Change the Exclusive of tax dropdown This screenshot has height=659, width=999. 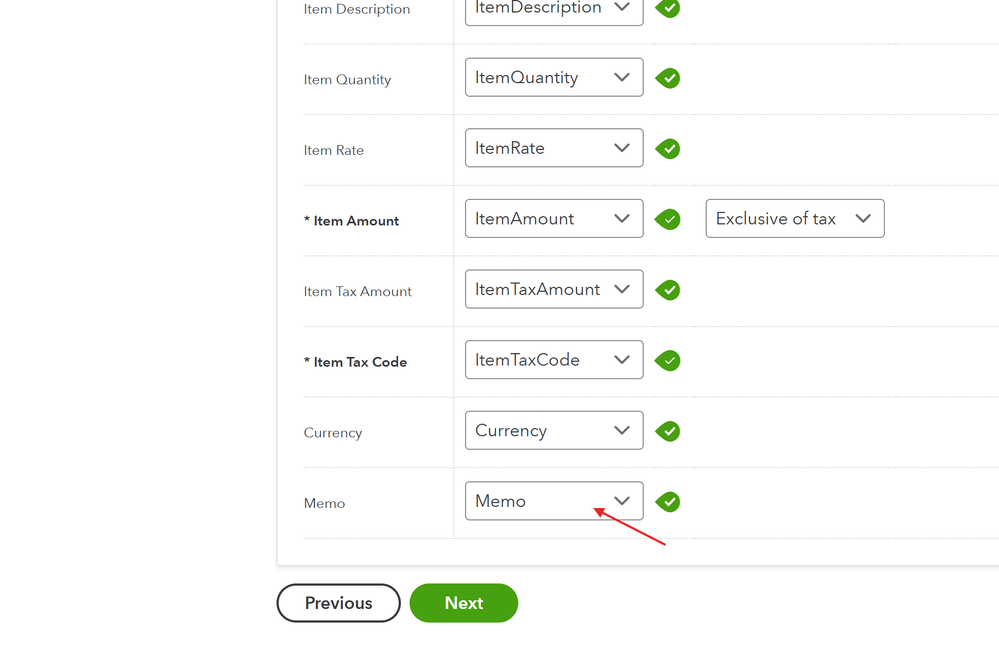[794, 219]
